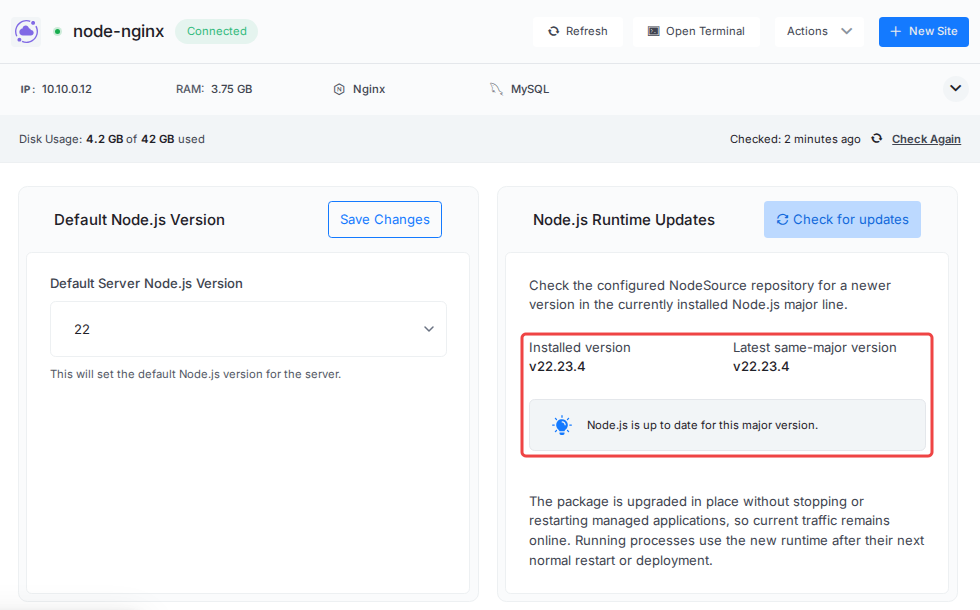Create a New Site

pyautogui.click(x=924, y=31)
